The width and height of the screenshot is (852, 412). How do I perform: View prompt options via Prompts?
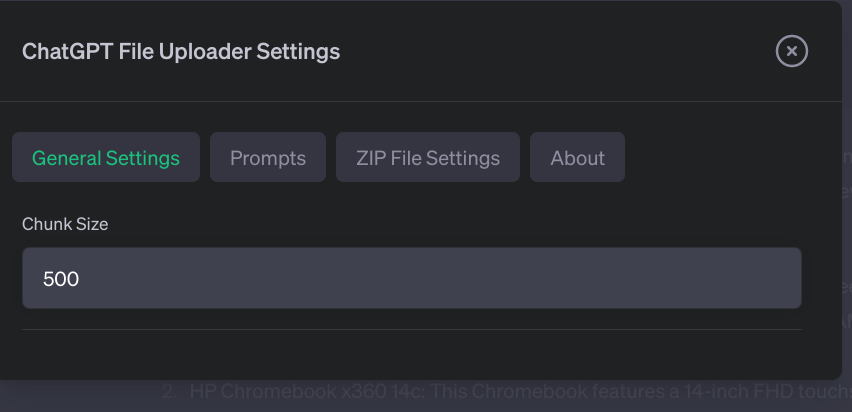tap(268, 158)
